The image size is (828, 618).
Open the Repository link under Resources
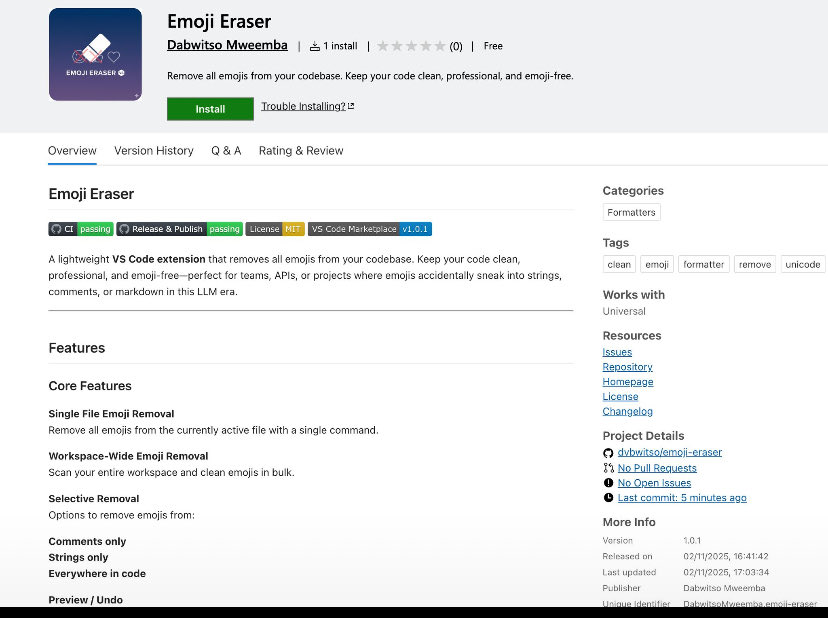[627, 366]
